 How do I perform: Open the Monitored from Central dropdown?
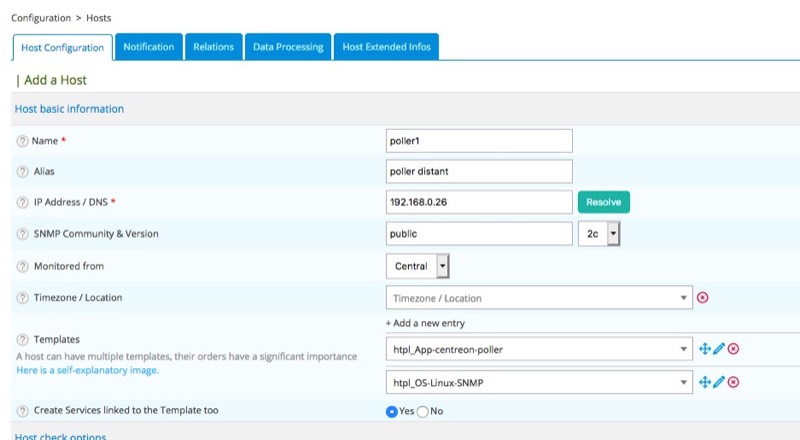pyautogui.click(x=418, y=266)
